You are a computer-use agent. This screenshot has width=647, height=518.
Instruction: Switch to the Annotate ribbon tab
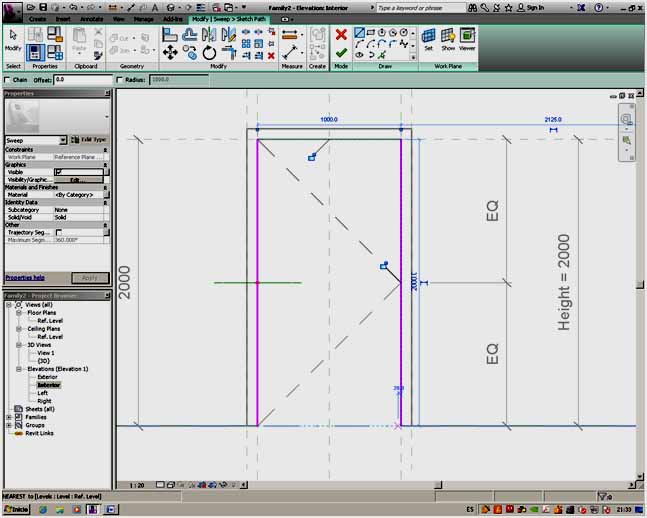click(92, 18)
